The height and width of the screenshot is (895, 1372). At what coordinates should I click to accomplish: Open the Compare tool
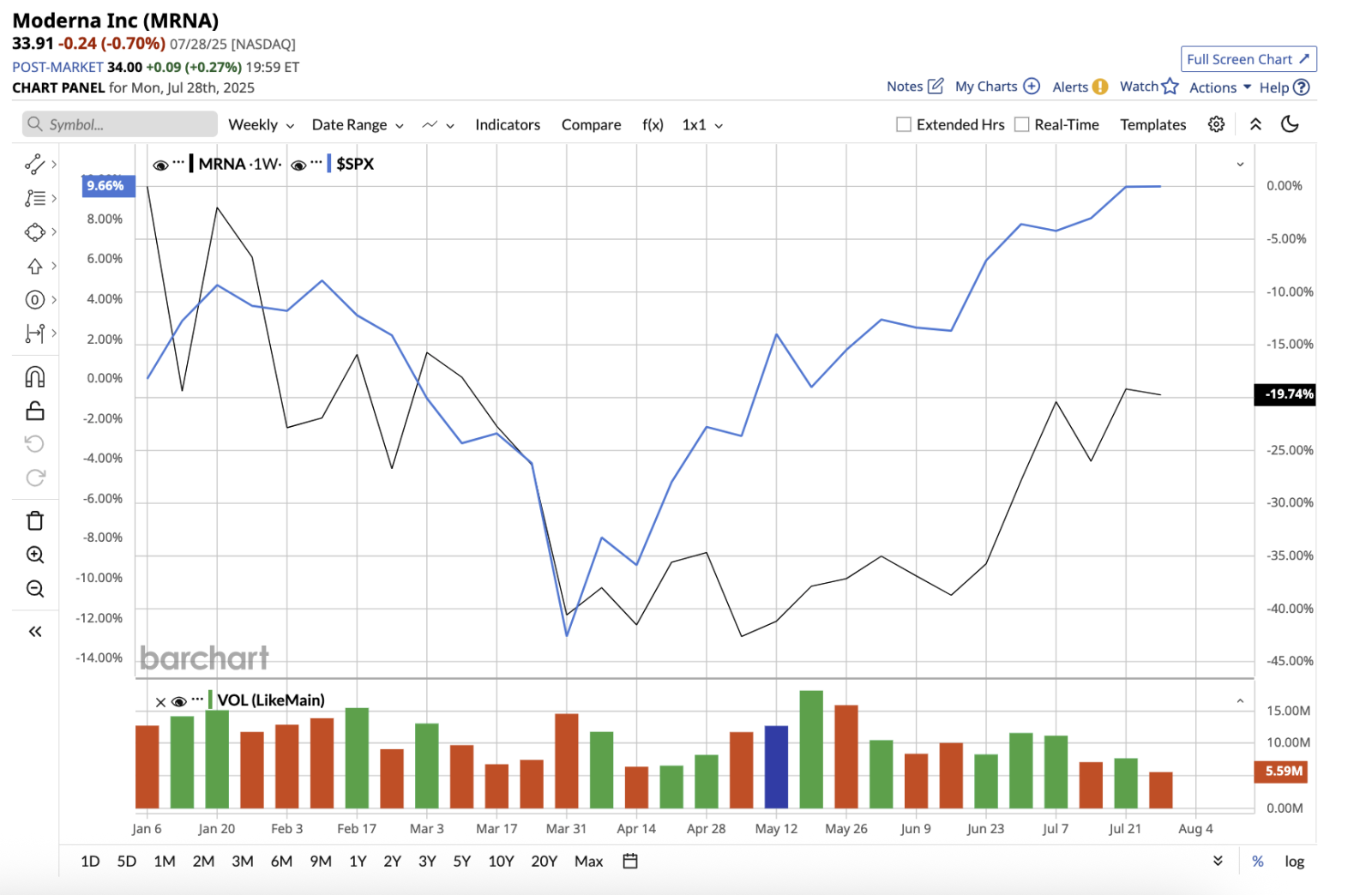pos(591,124)
